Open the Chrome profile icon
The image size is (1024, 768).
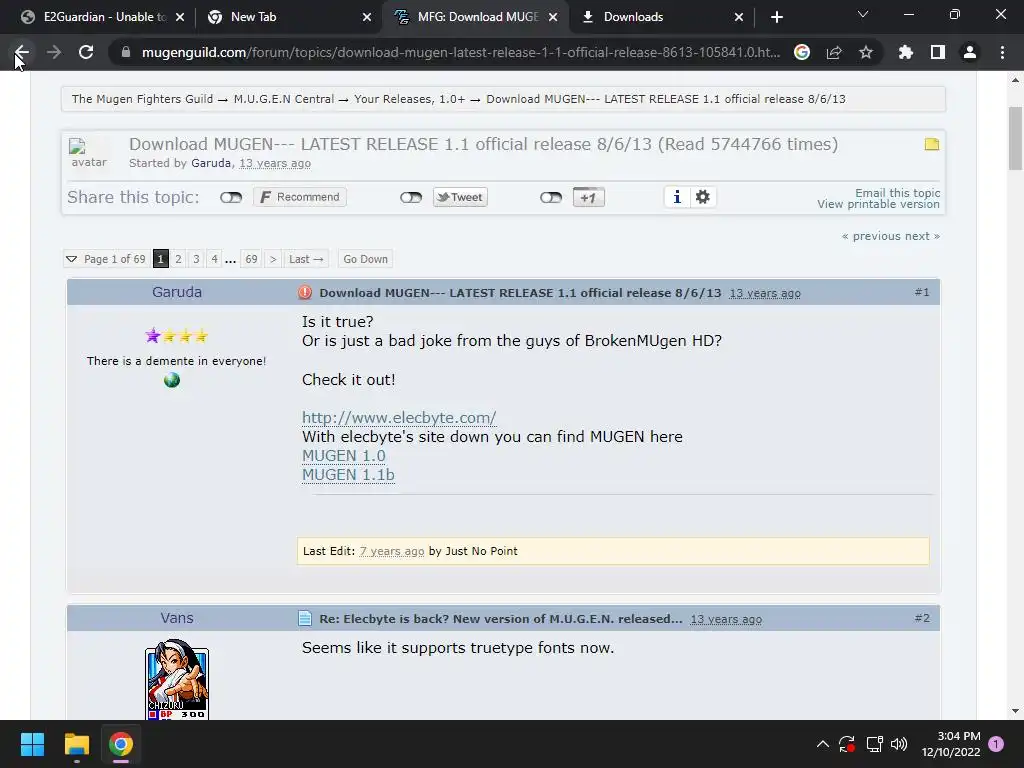[970, 52]
